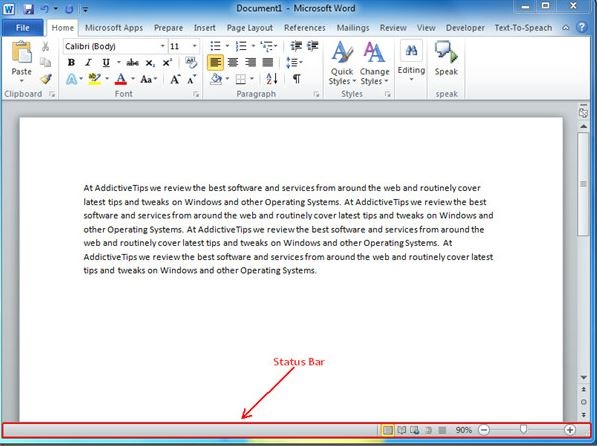Click Shrink Font icon
597x446 pixels.
pos(192,79)
